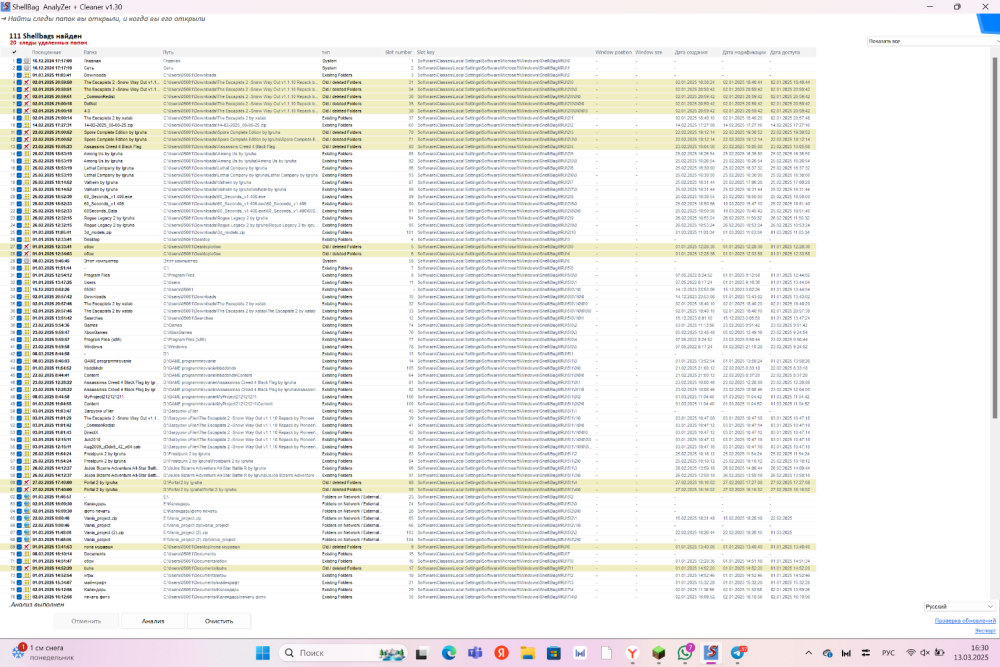This screenshot has height=667, width=1000.
Task: Open Microsoft Edge from the taskbar
Action: pos(448,652)
